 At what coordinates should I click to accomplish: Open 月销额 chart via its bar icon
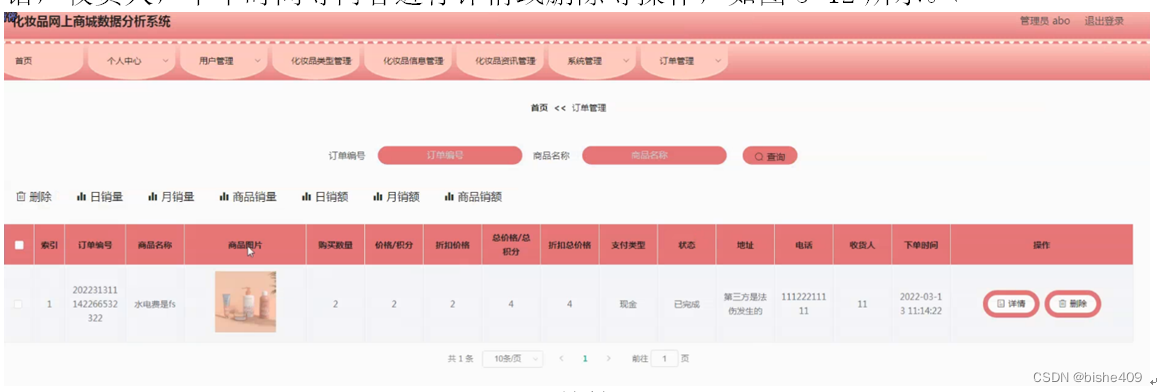tap(379, 197)
